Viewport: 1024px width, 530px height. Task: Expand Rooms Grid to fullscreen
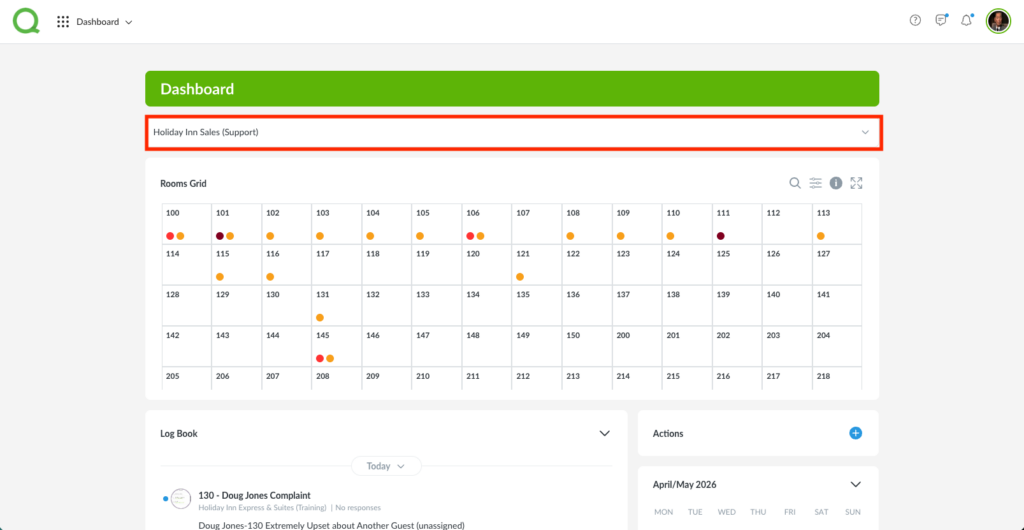coord(856,183)
